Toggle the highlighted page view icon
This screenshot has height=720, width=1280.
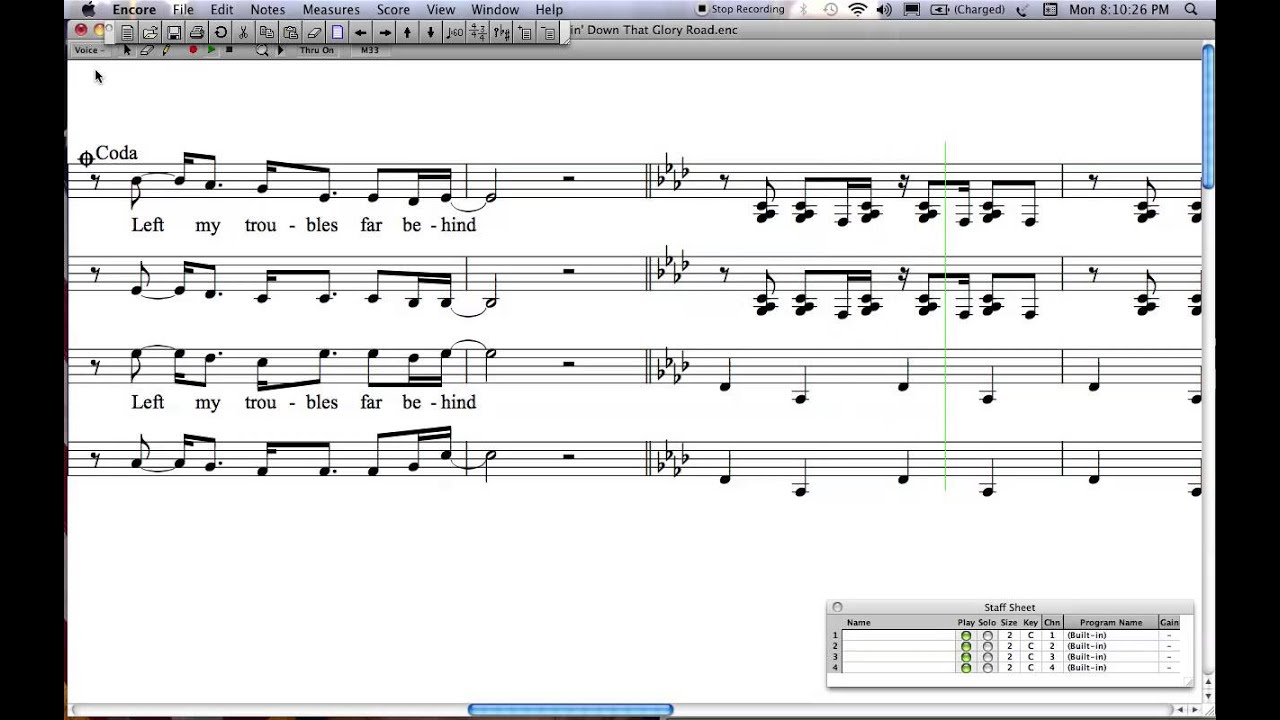(x=337, y=32)
